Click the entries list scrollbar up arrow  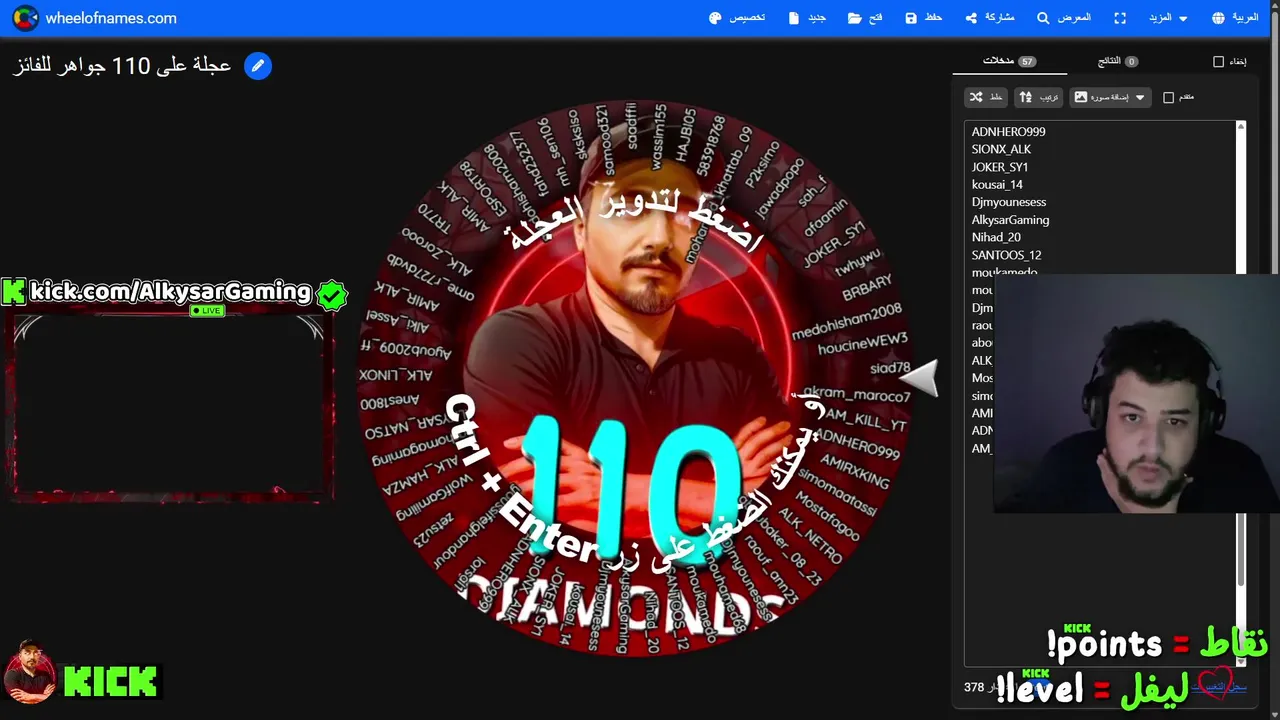coord(1241,127)
